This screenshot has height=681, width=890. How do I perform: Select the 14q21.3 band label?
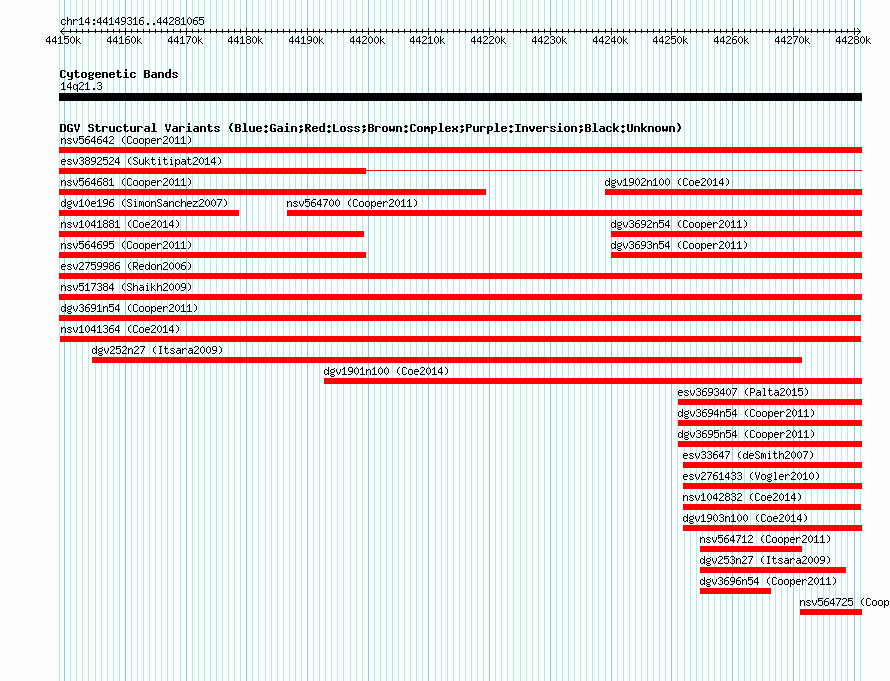click(x=81, y=86)
